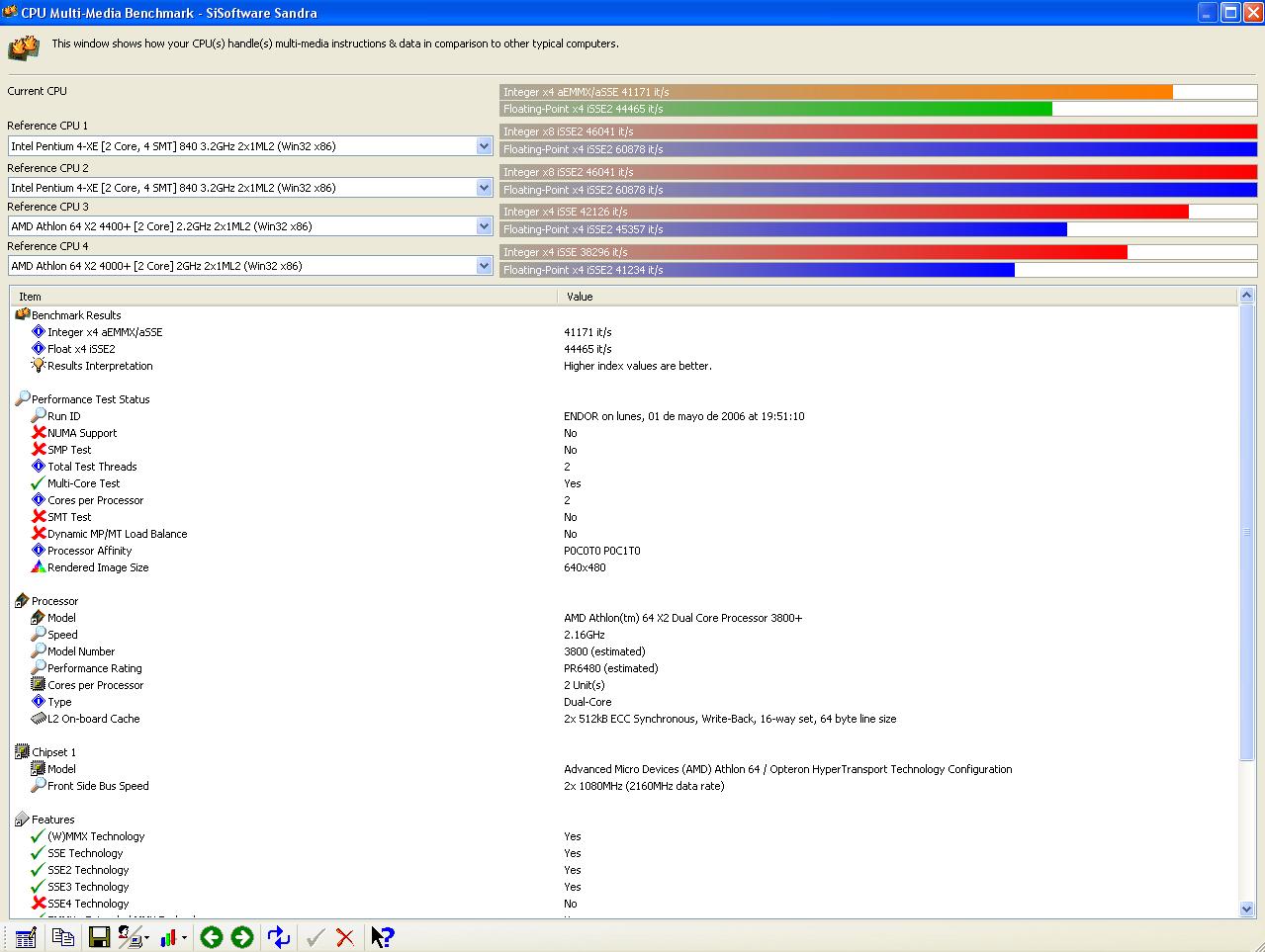The image size is (1265, 952).
Task: Click the red Integer x4 iSSE 38296 bar
Action: click(814, 252)
